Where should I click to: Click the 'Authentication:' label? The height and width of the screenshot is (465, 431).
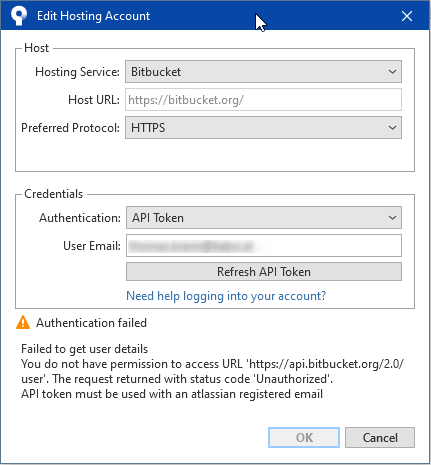(x=80, y=218)
